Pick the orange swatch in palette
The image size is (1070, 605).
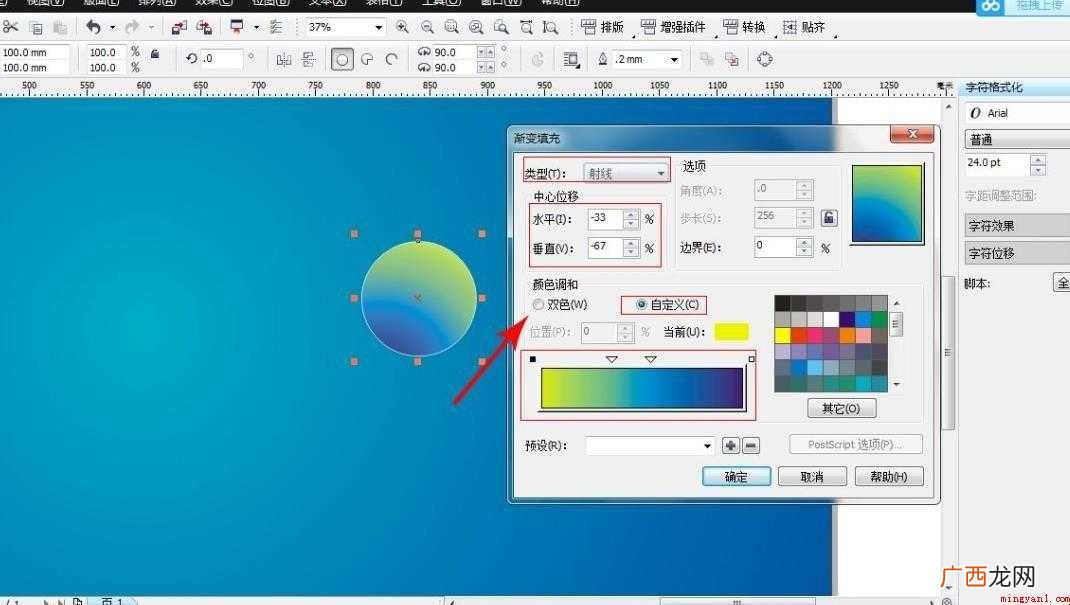847,335
